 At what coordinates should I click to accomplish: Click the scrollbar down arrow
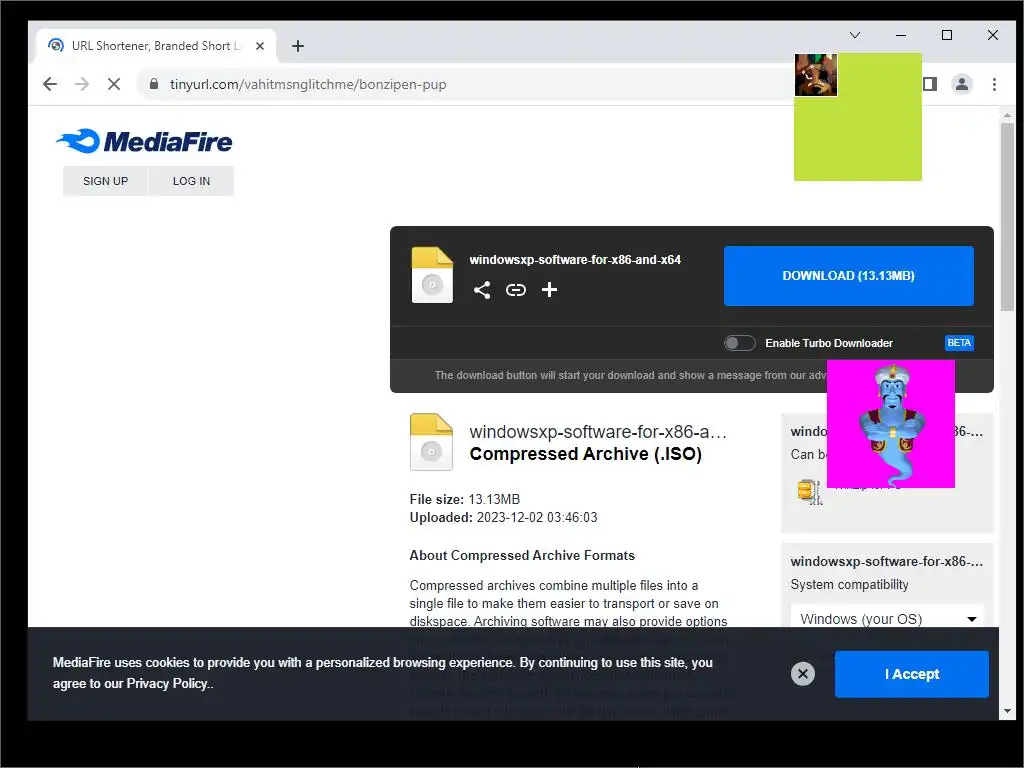pyautogui.click(x=1007, y=711)
